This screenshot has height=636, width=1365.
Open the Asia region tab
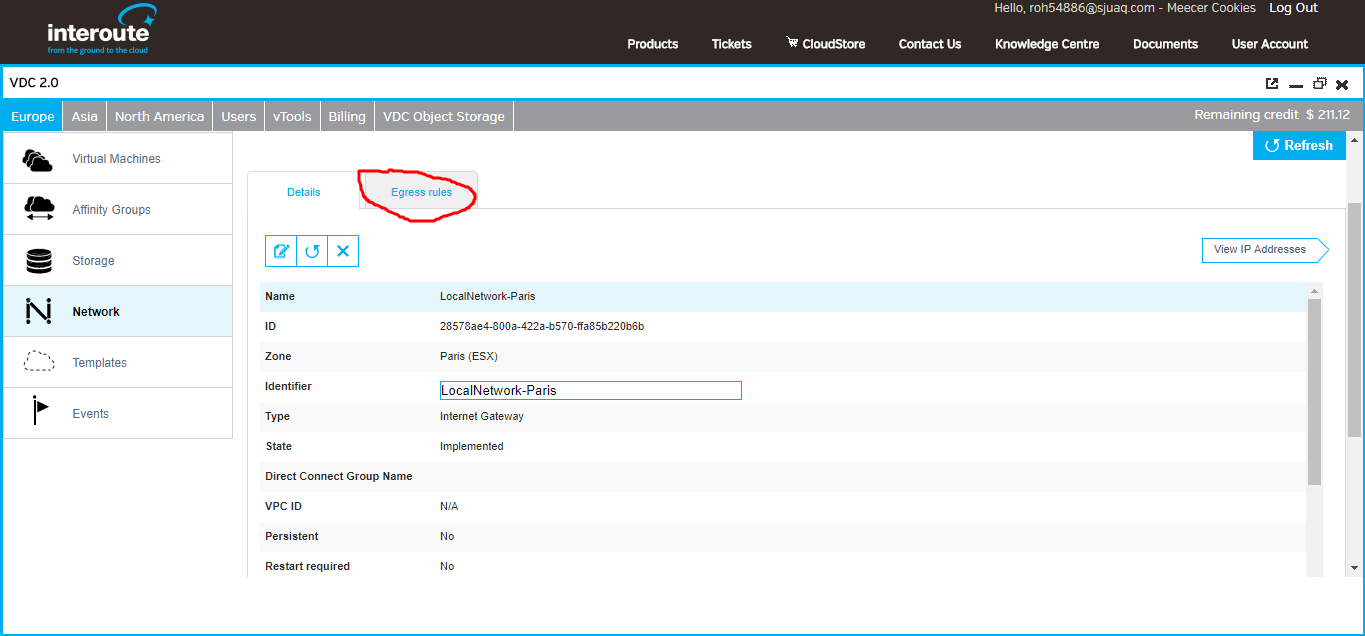85,116
